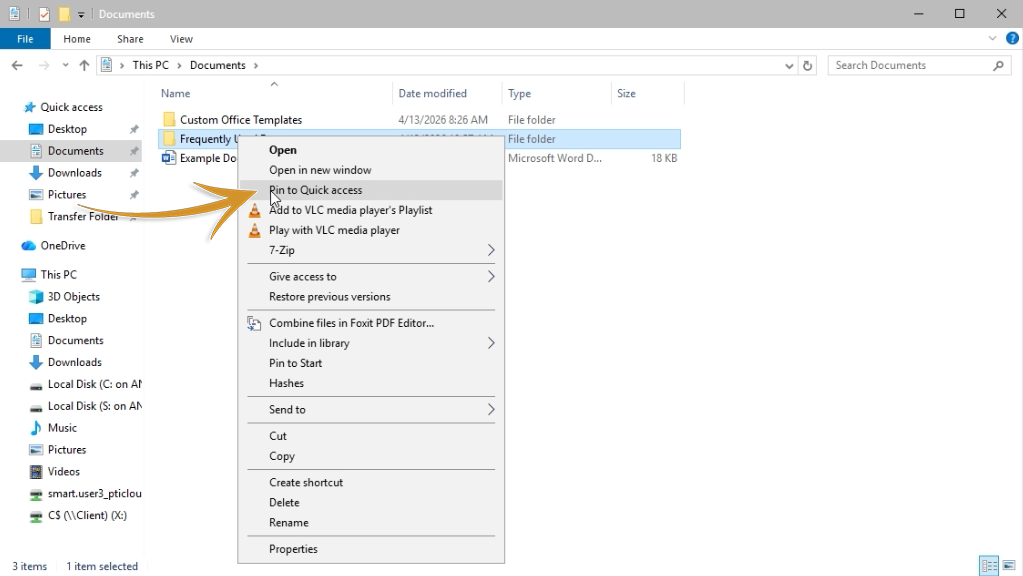1023x576 pixels.
Task: Sort by the Size column header
Action: (626, 93)
